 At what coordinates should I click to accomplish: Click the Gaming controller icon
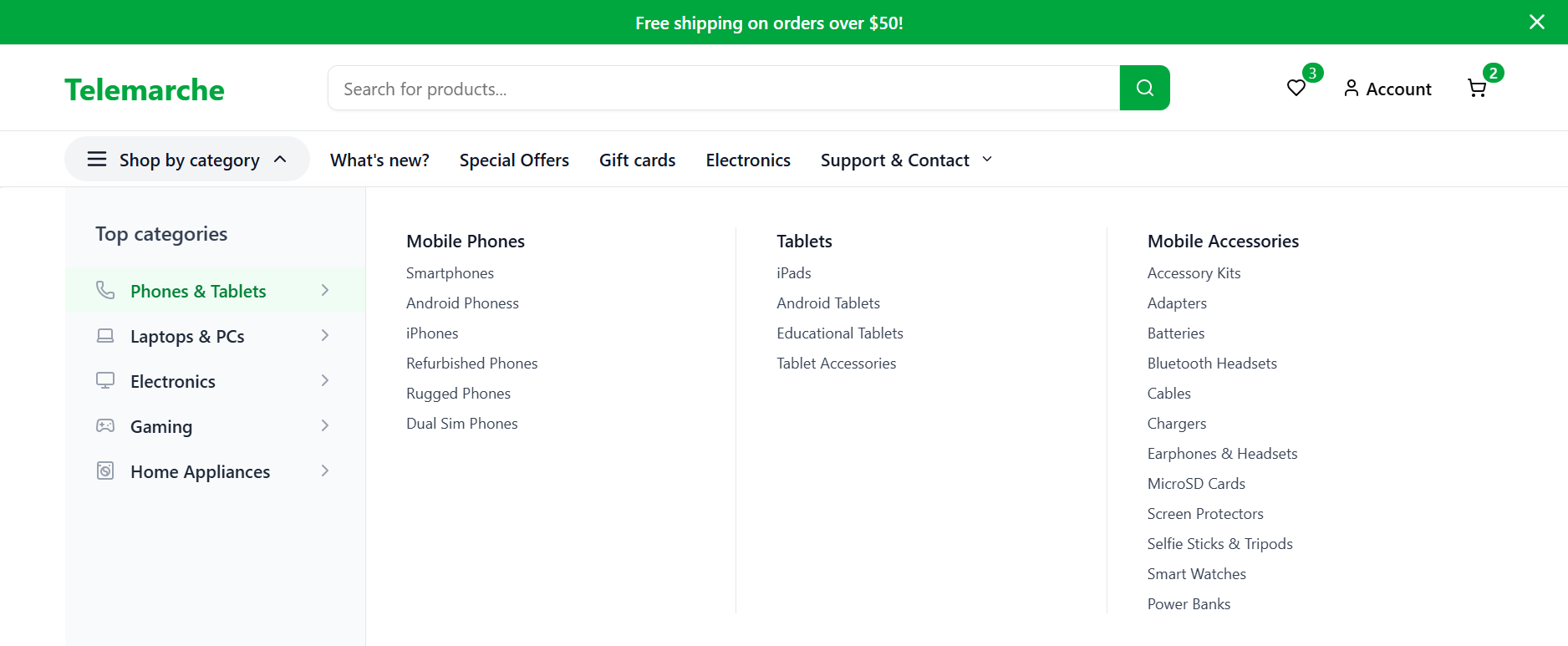click(105, 426)
